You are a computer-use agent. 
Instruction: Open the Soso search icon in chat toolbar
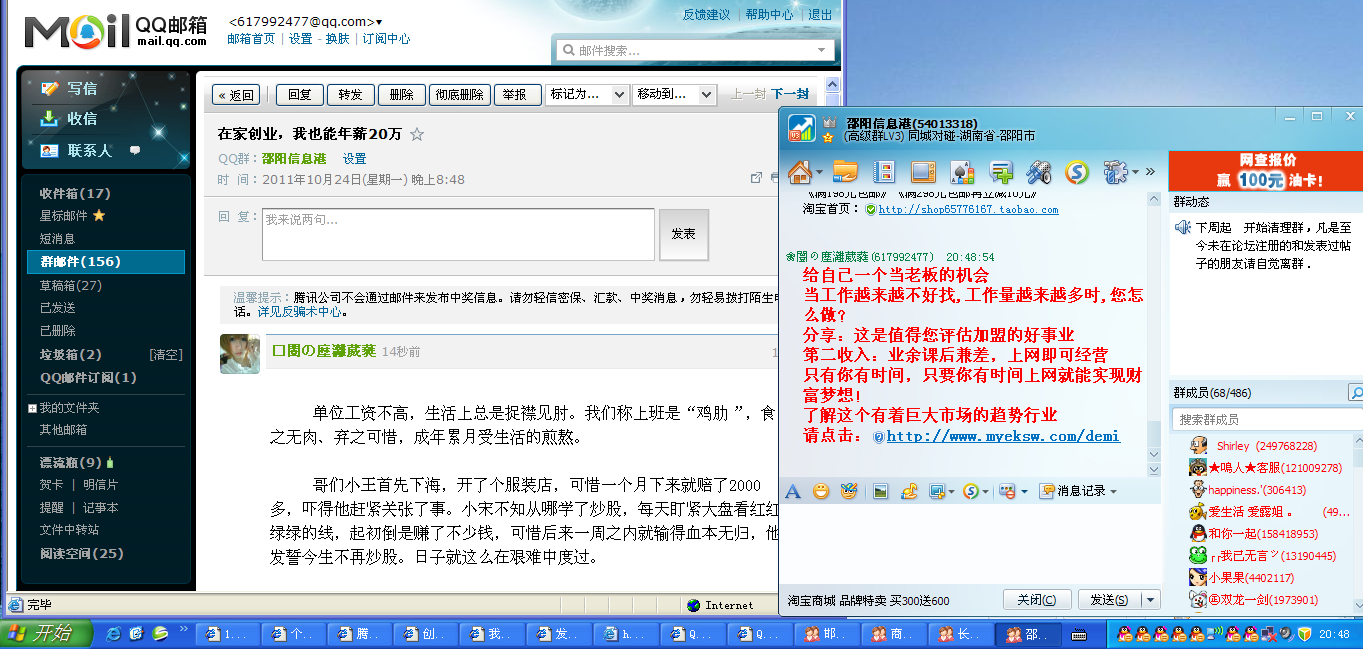pos(970,491)
